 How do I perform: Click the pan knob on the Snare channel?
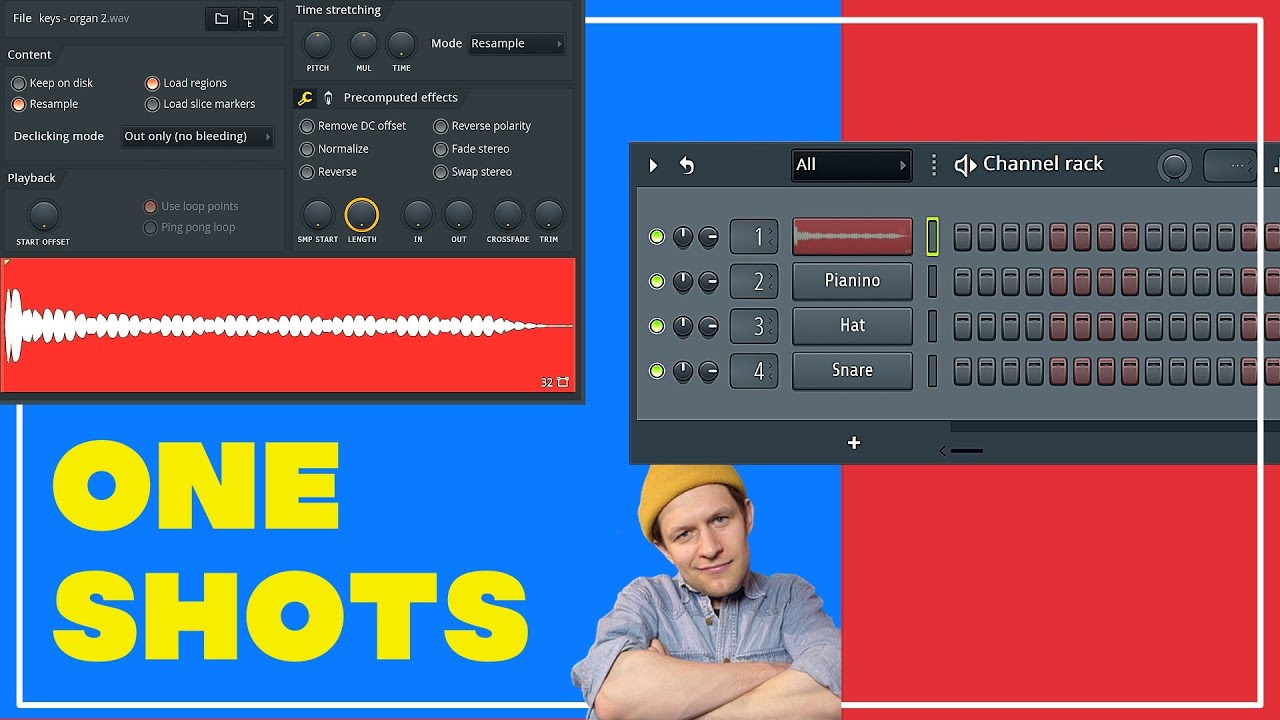click(x=683, y=371)
